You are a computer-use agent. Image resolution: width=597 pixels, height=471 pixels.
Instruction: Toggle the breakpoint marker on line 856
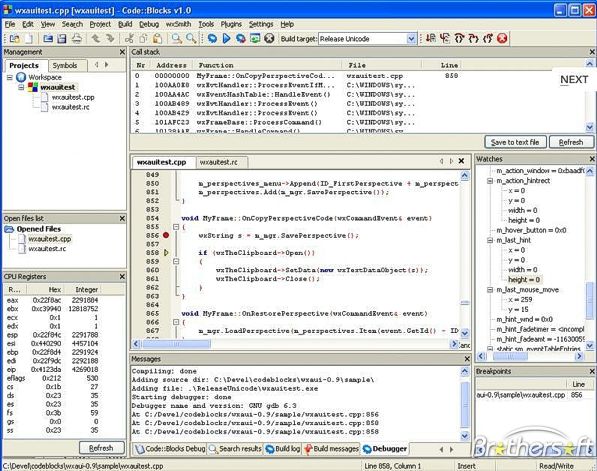tap(166, 235)
